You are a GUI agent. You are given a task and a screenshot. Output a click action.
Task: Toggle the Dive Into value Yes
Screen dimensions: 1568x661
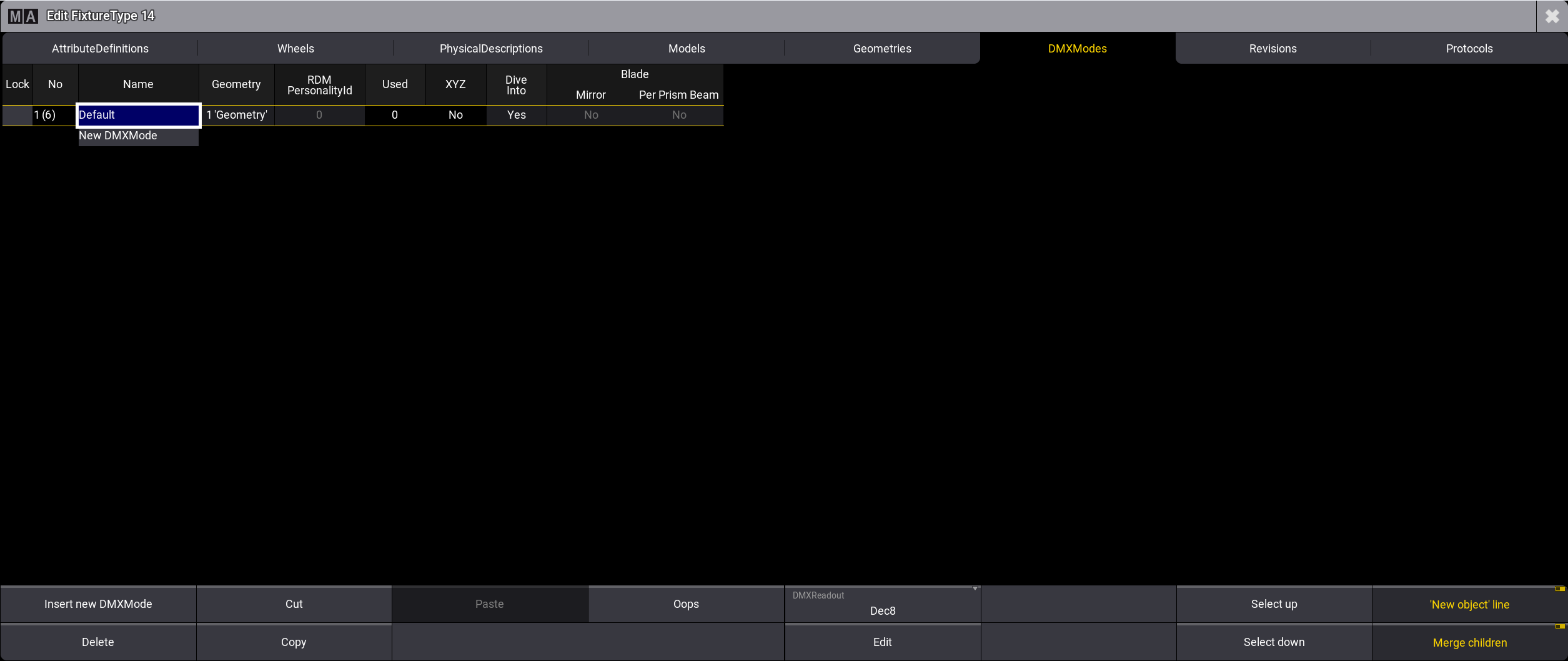(516, 115)
